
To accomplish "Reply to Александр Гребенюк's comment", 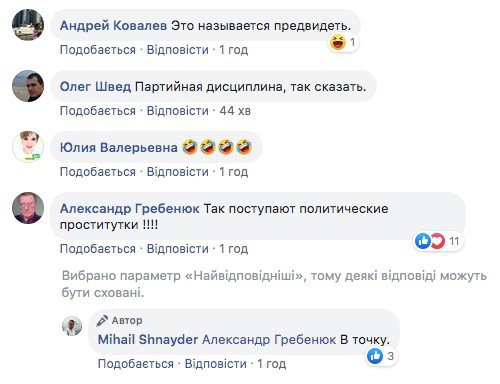I will point(178,249).
